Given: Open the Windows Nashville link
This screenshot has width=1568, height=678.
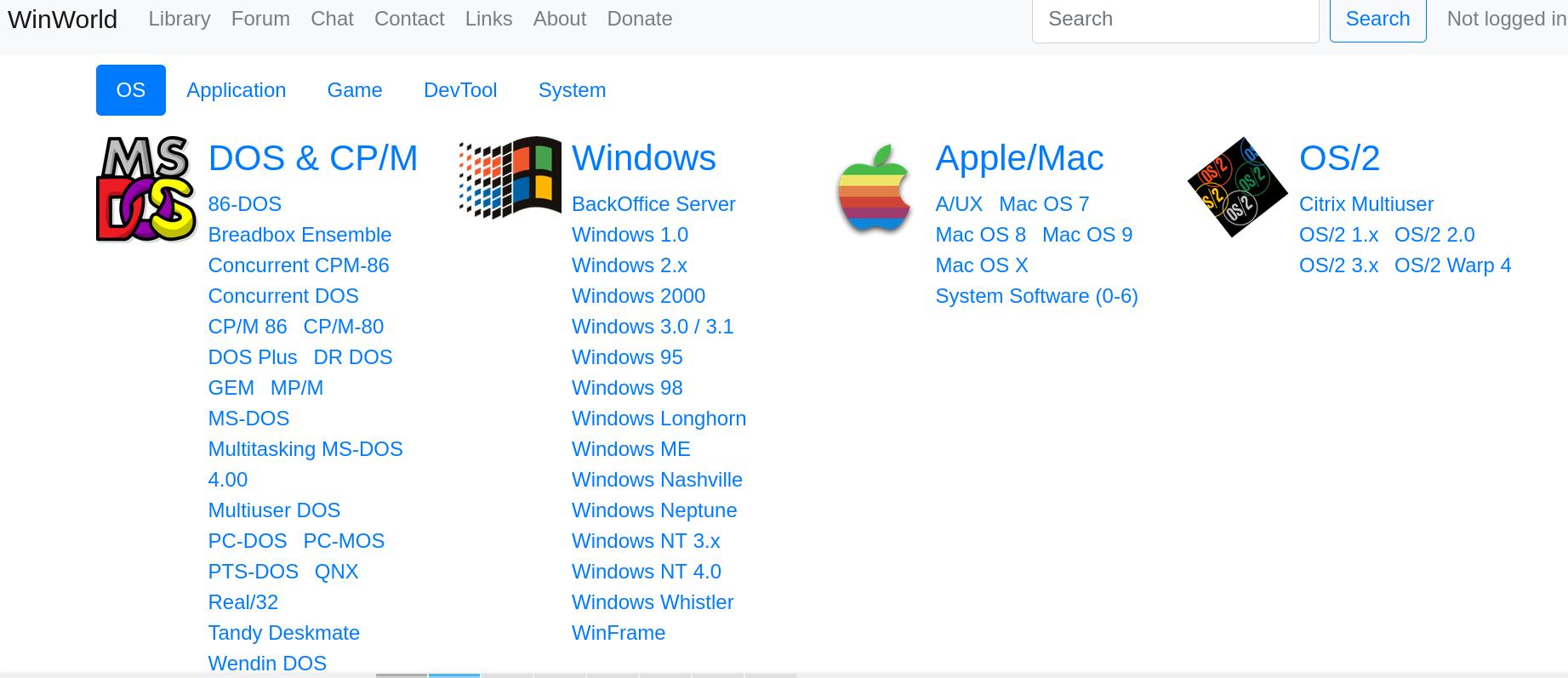Looking at the screenshot, I should coord(657,480).
